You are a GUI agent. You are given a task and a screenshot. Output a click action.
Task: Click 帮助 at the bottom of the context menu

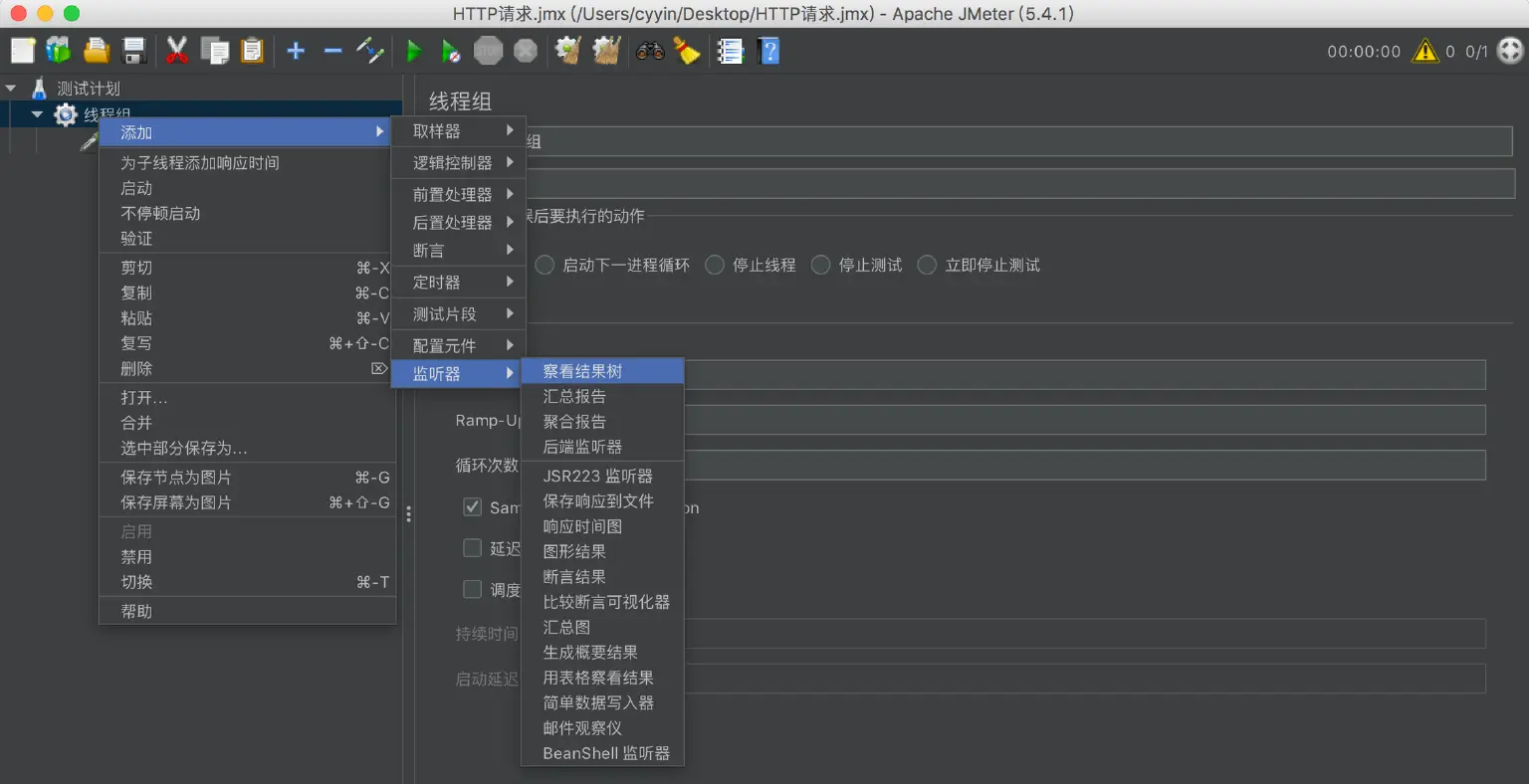[136, 611]
